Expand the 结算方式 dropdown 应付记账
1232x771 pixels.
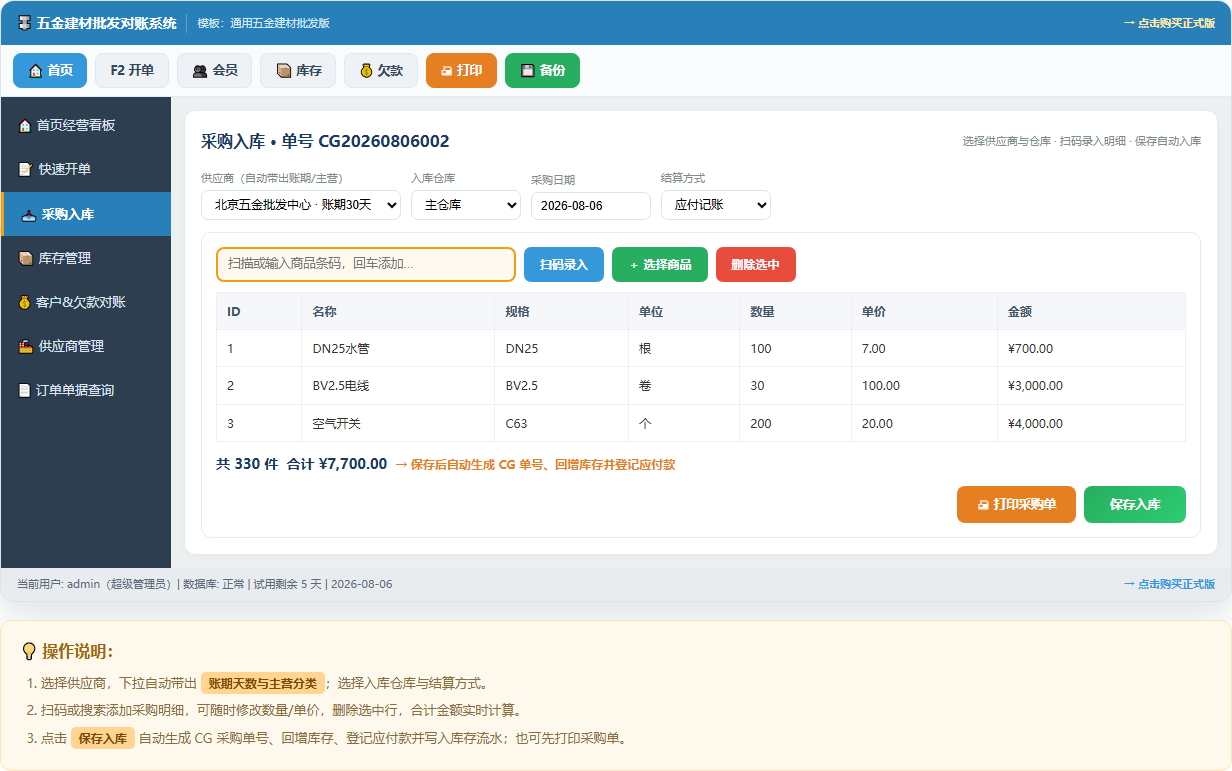716,205
